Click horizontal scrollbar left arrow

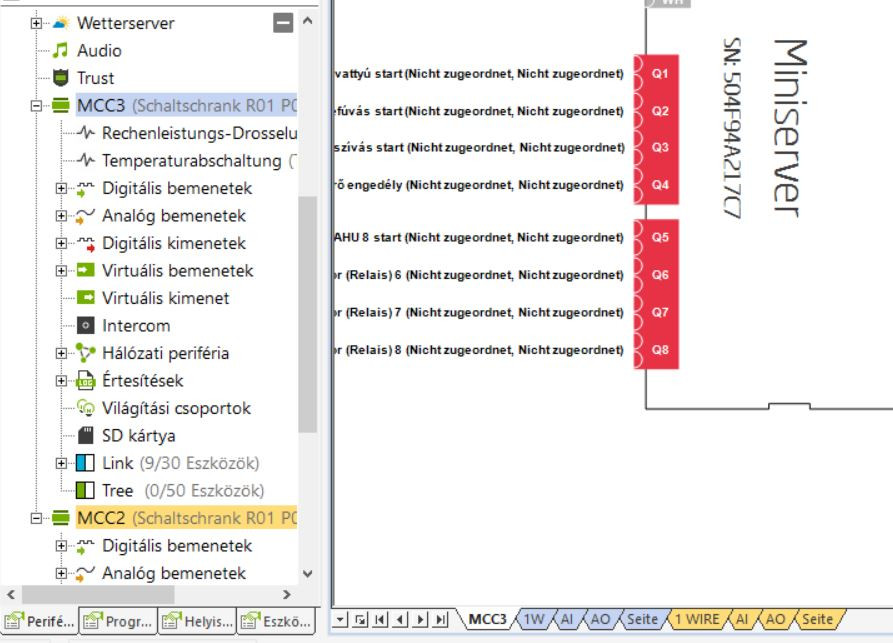pyautogui.click(x=11, y=595)
